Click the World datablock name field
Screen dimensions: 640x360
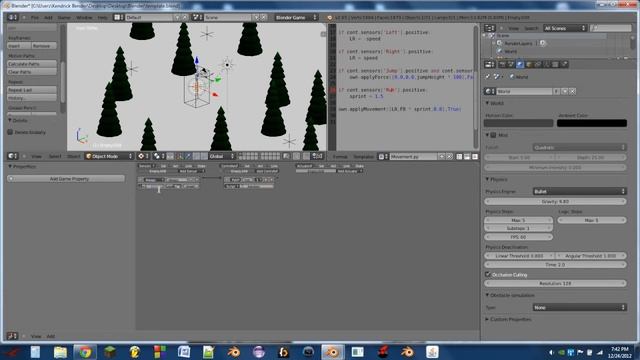(524, 91)
